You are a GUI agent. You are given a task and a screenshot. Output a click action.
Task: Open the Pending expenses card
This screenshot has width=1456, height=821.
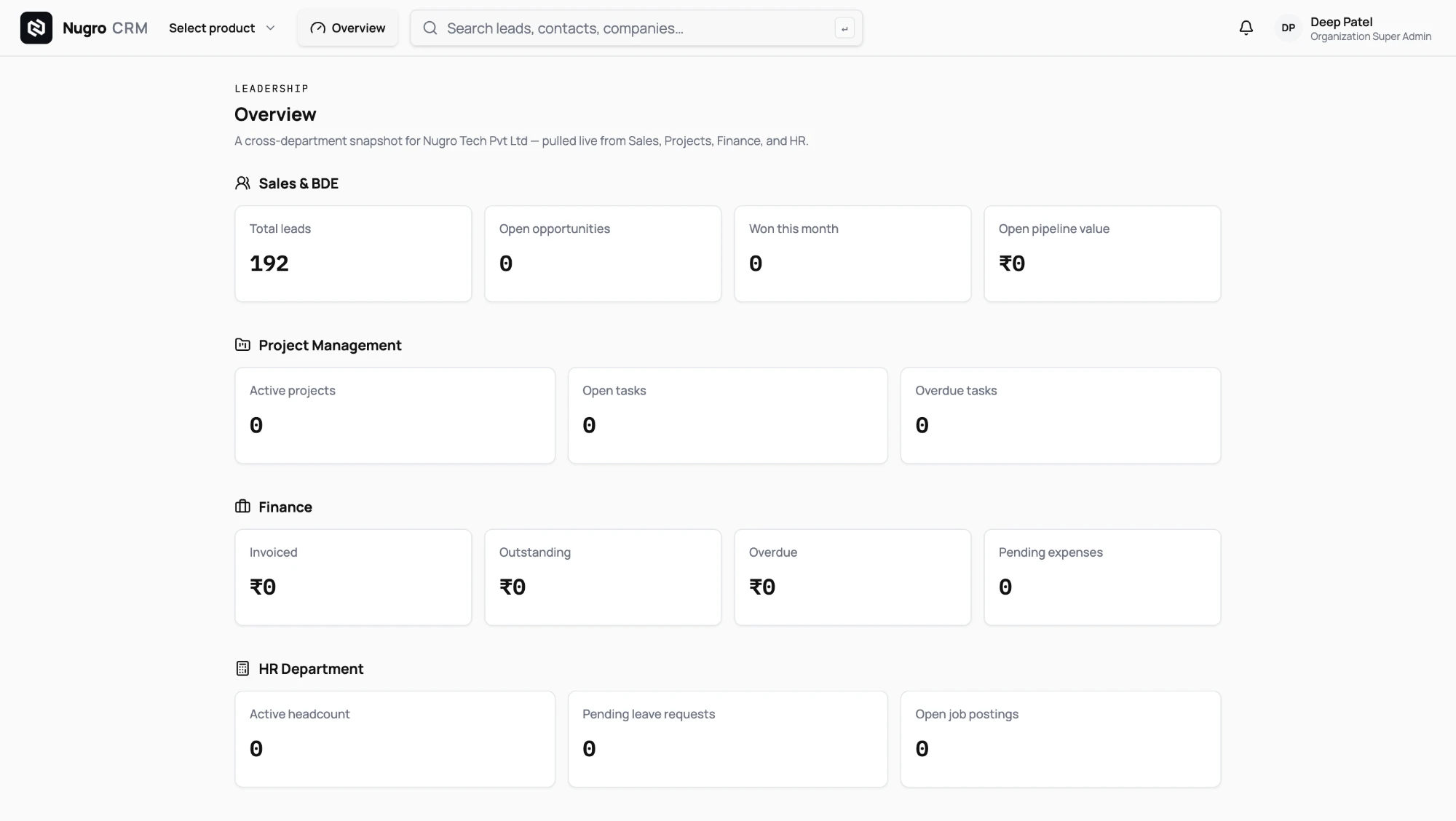point(1102,577)
